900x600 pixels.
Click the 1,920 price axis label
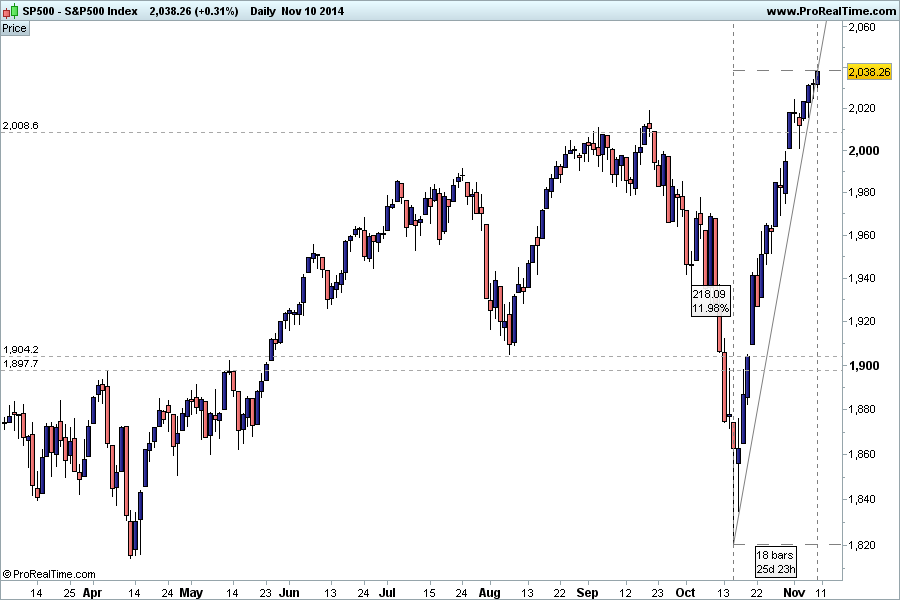coord(862,321)
